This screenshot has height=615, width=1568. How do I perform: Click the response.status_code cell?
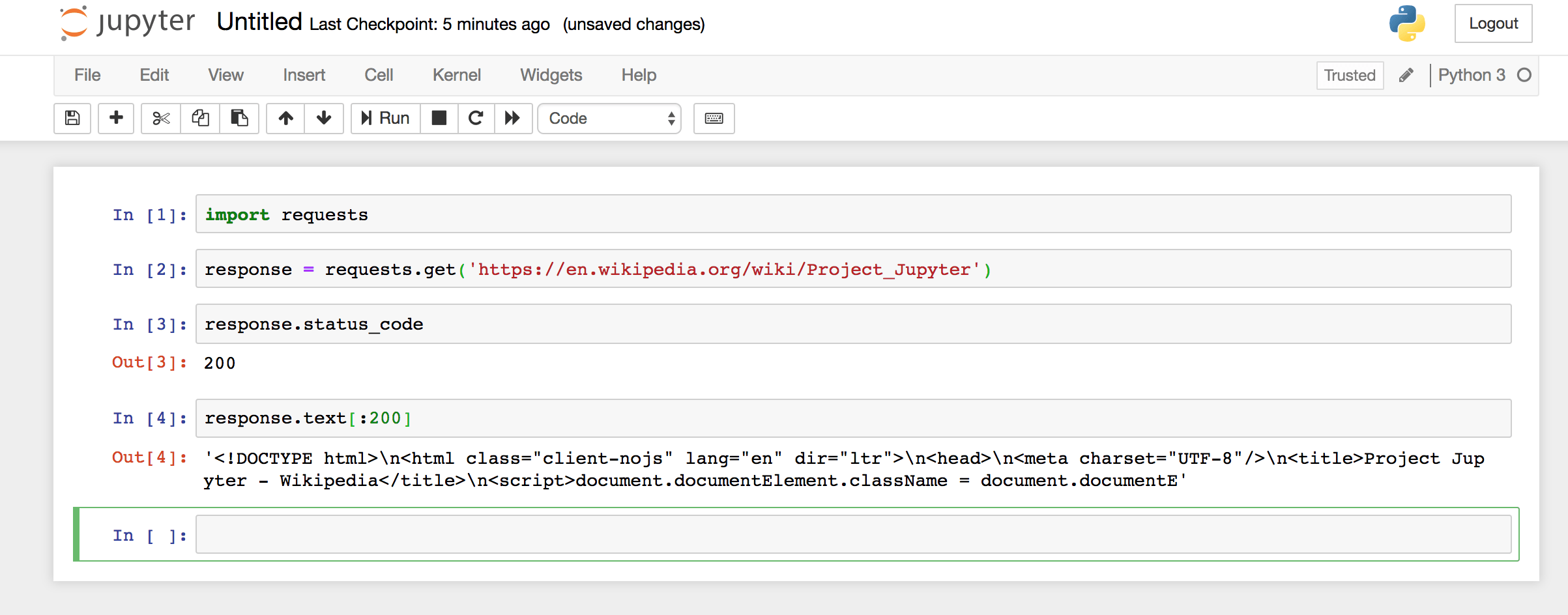(854, 324)
